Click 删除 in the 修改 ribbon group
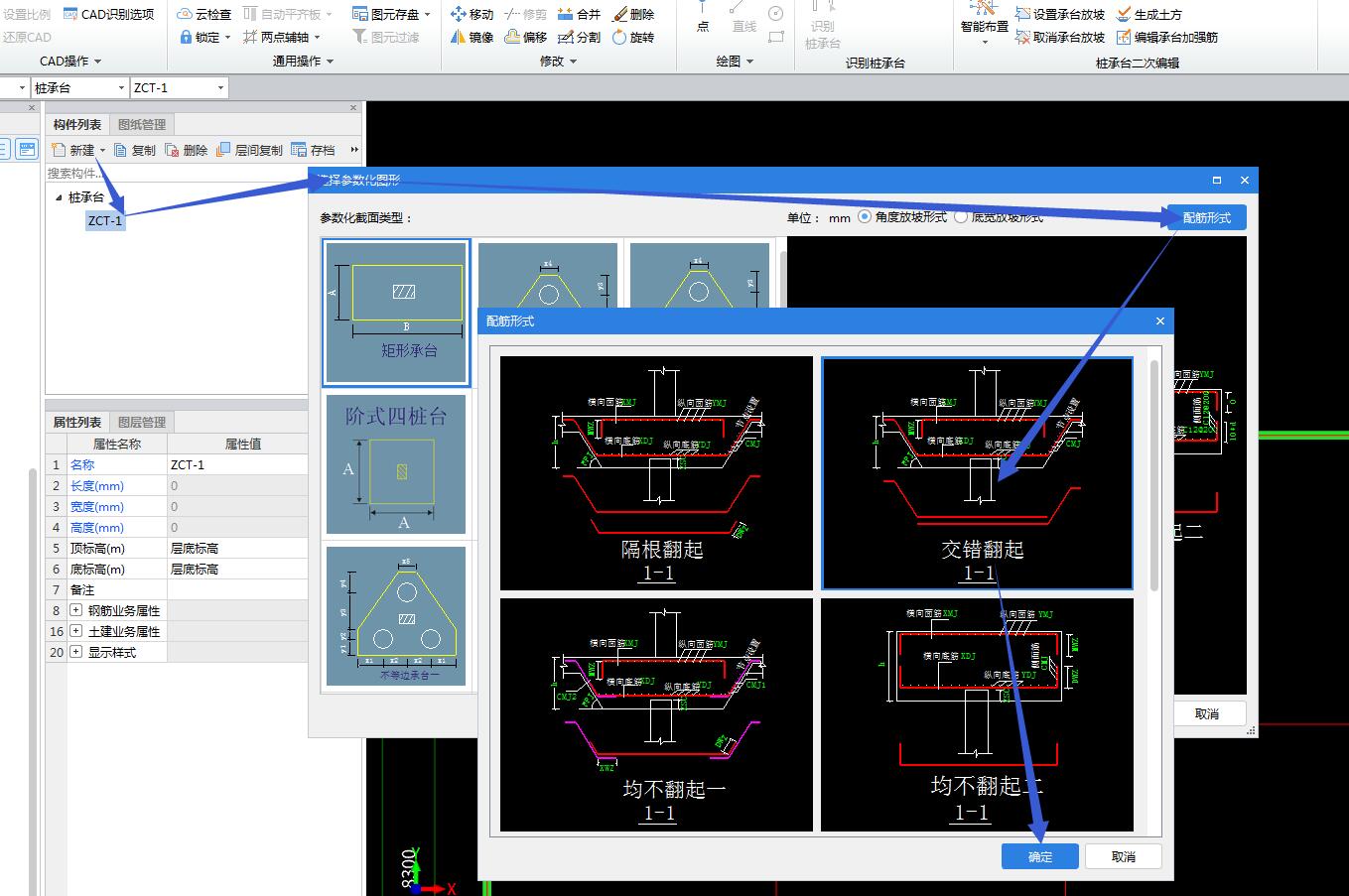Image resolution: width=1349 pixels, height=896 pixels. [632, 14]
